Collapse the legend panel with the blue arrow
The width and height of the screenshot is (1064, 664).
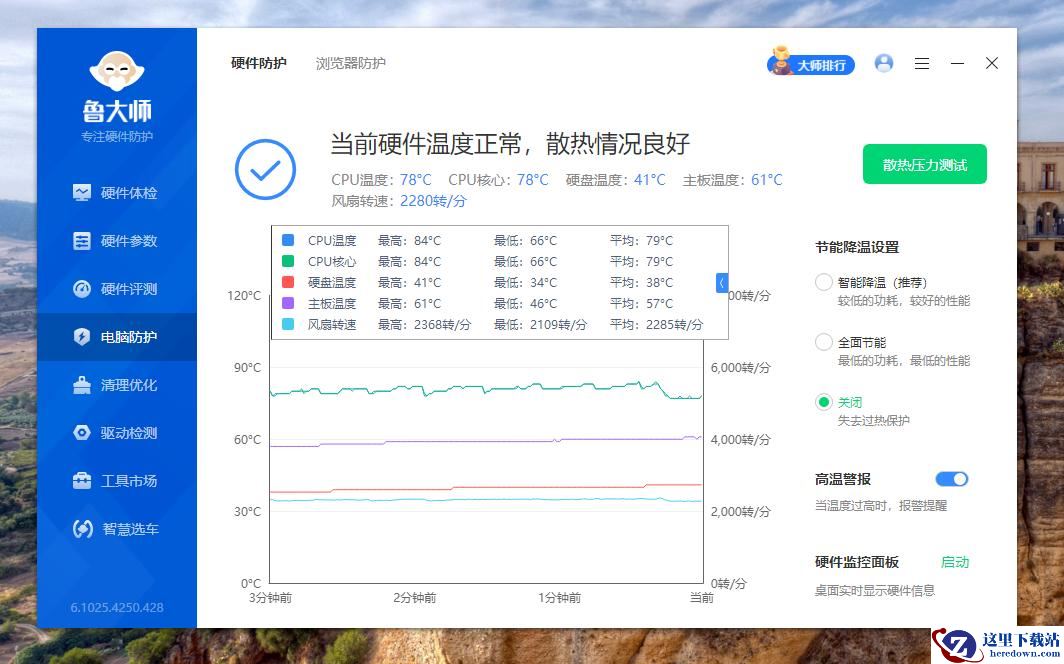tap(722, 283)
